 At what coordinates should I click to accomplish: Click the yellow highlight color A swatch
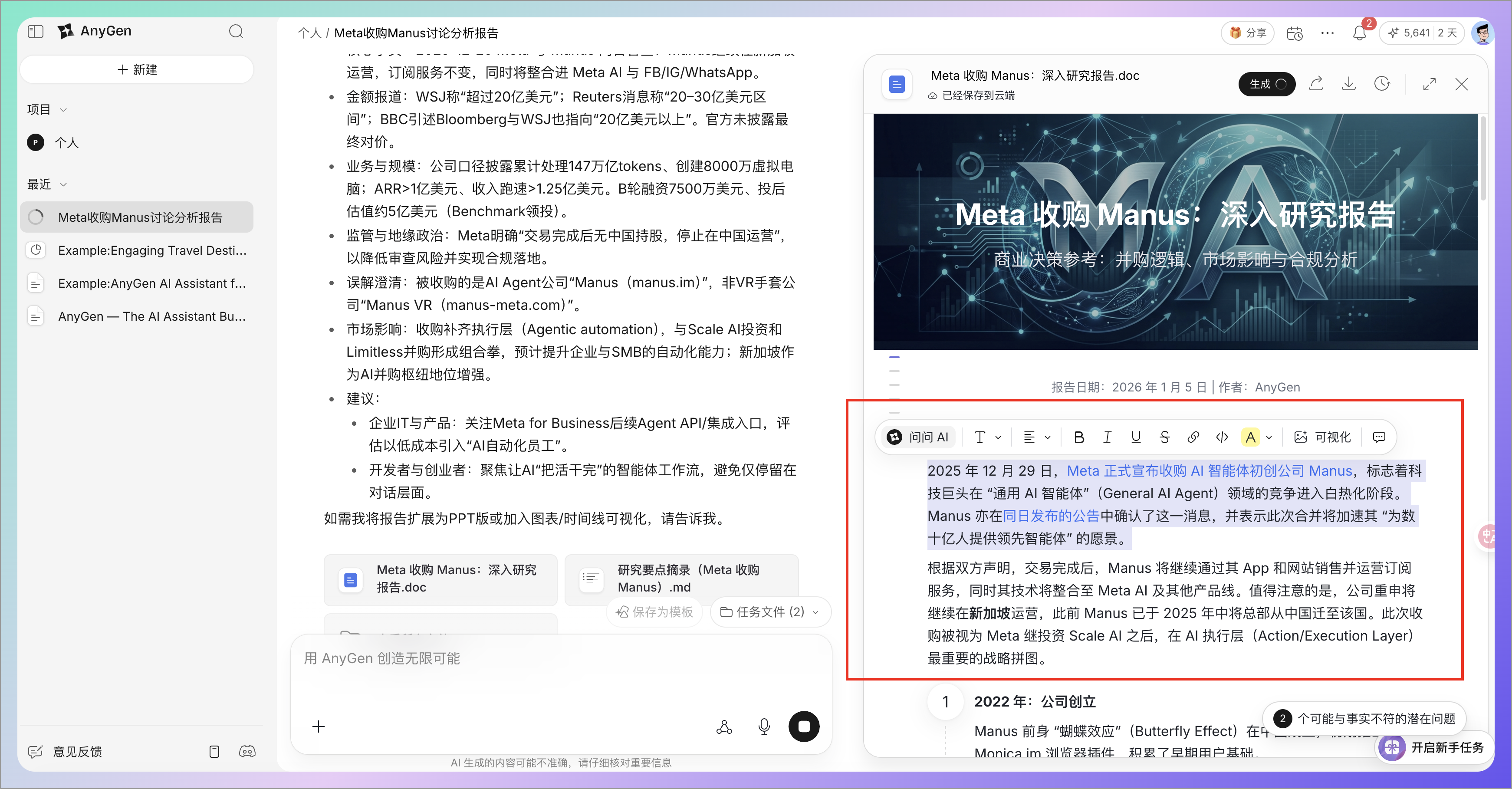click(1250, 437)
